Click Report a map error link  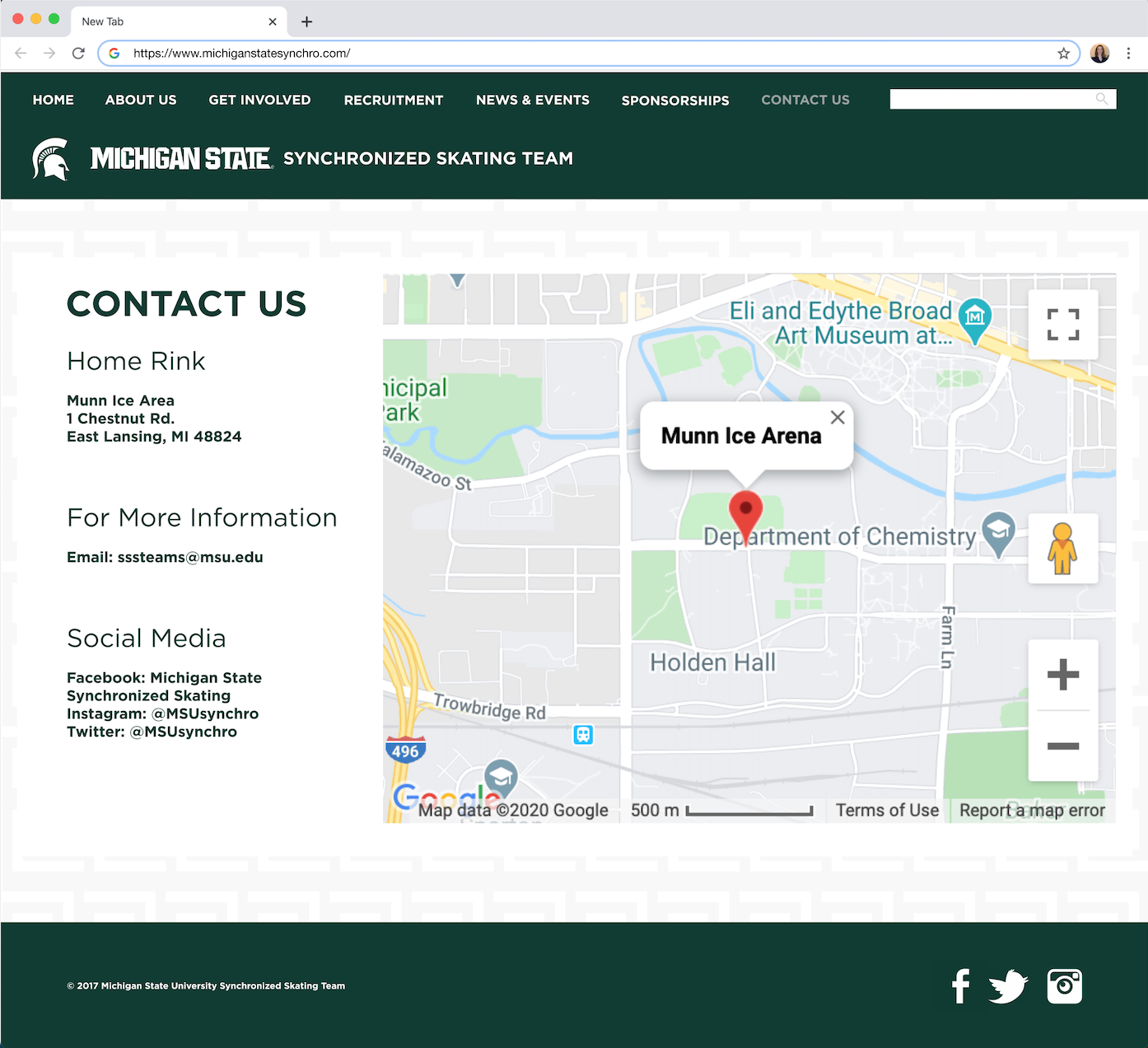pos(1032,810)
